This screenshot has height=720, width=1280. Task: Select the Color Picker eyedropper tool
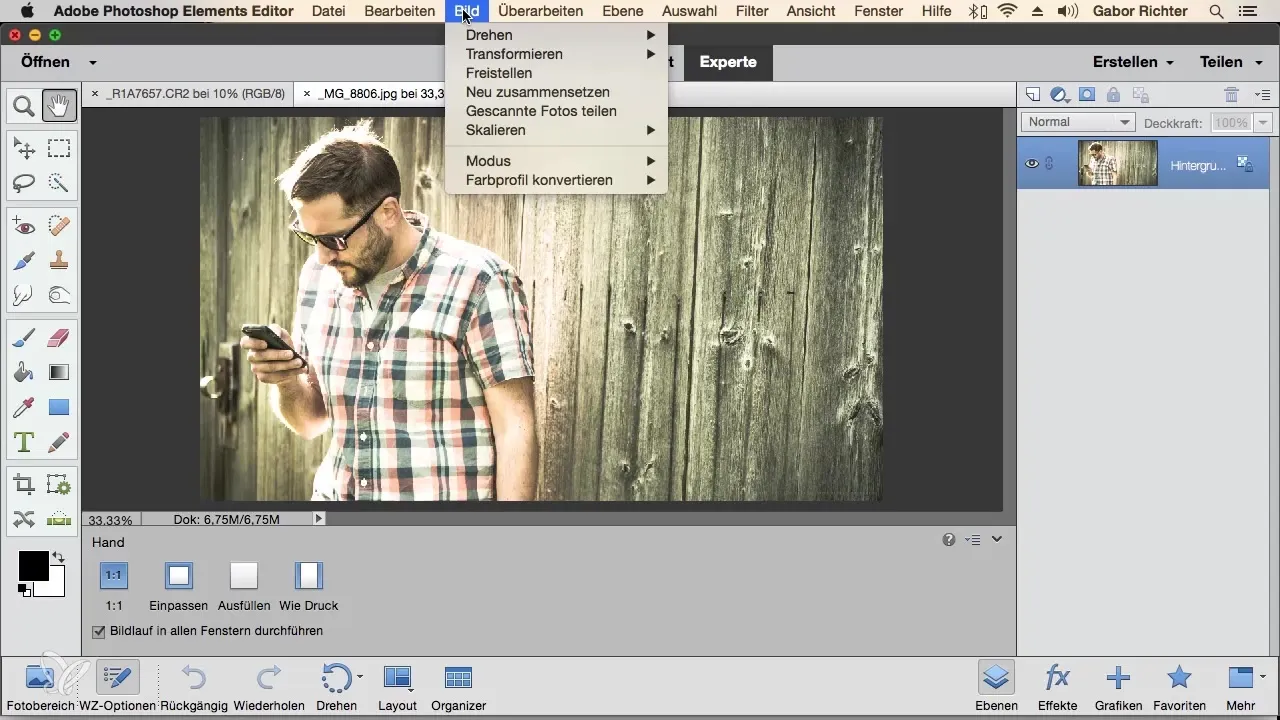point(24,407)
